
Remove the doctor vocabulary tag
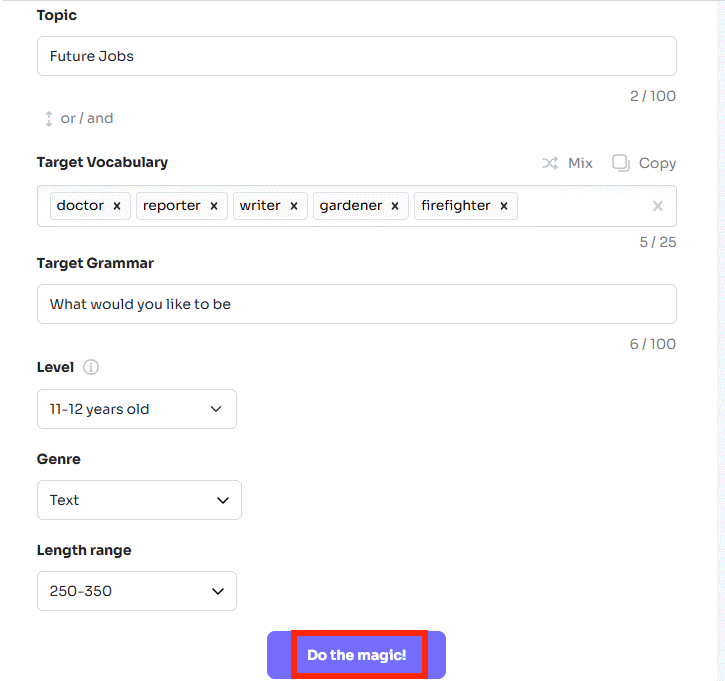click(116, 206)
